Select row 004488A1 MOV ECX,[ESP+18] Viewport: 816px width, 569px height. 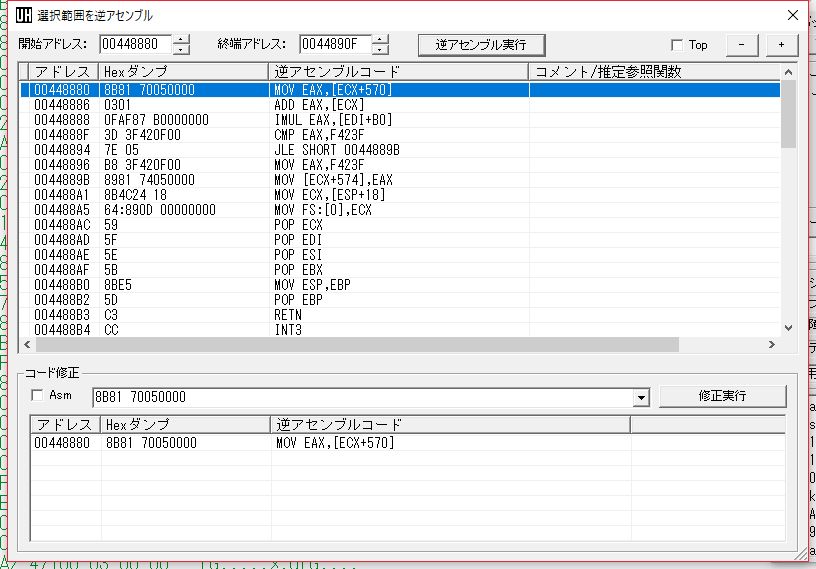(x=400, y=195)
